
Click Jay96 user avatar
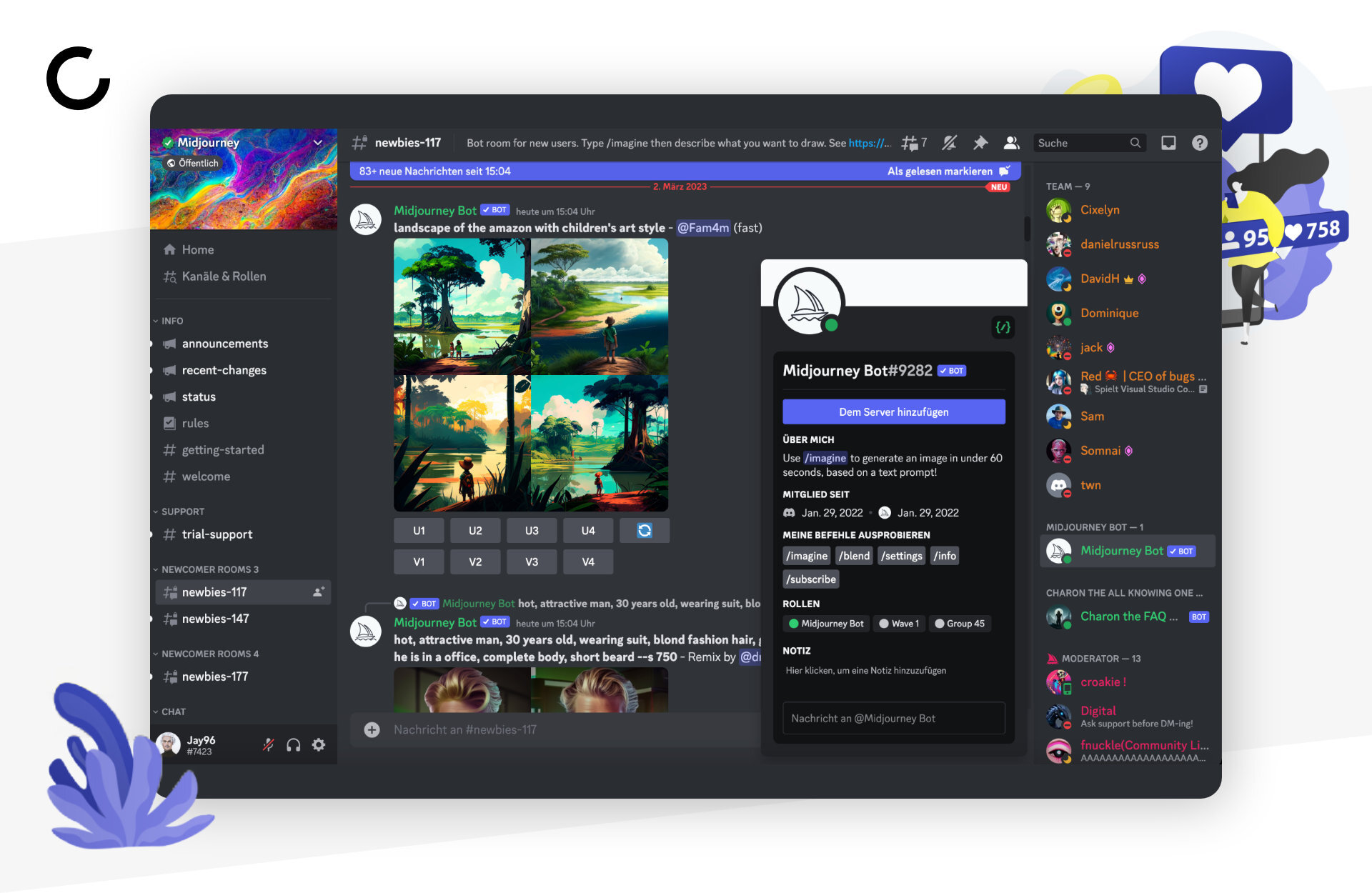coord(168,744)
